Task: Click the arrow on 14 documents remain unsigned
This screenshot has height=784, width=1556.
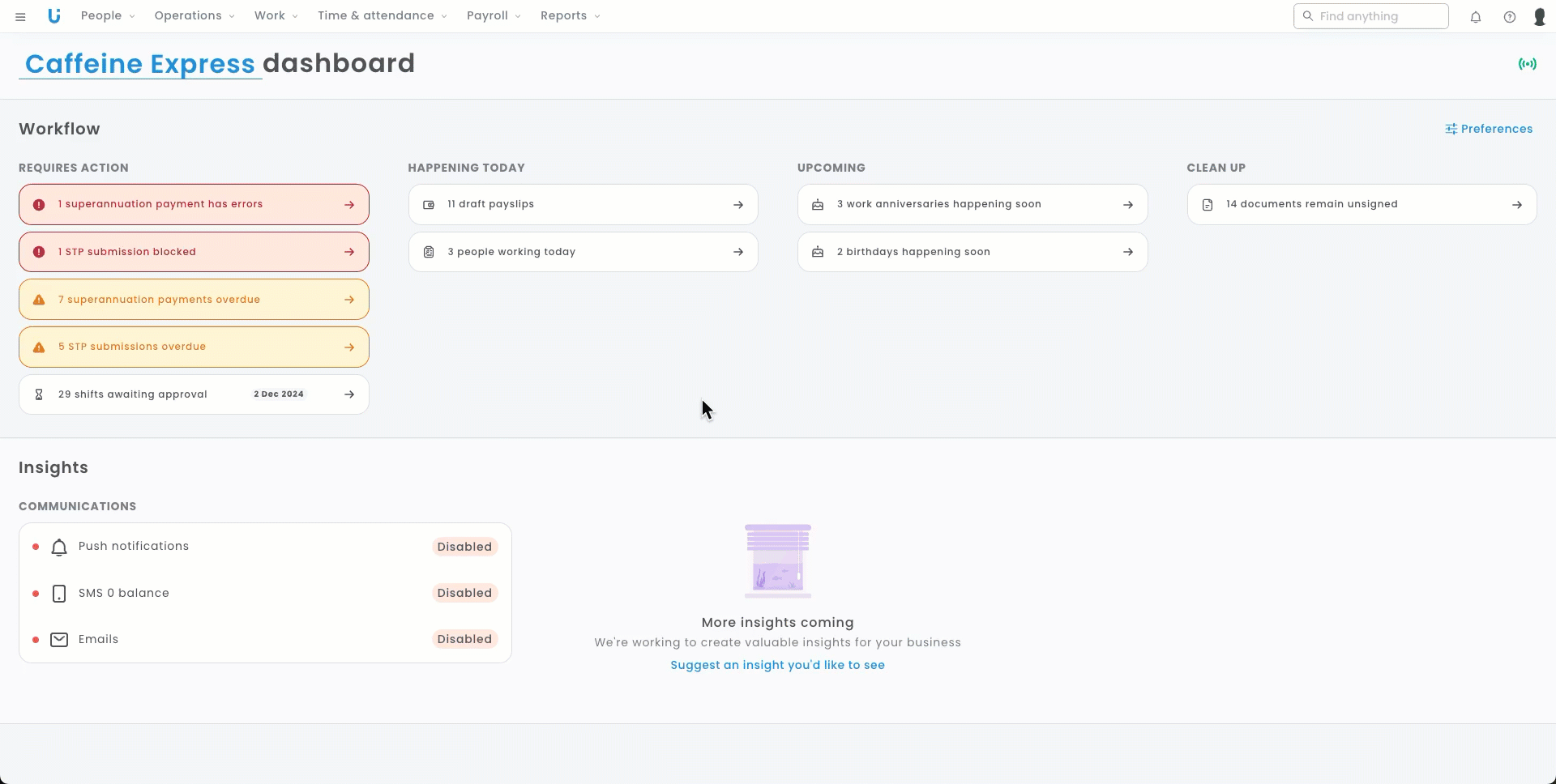Action: pyautogui.click(x=1517, y=205)
